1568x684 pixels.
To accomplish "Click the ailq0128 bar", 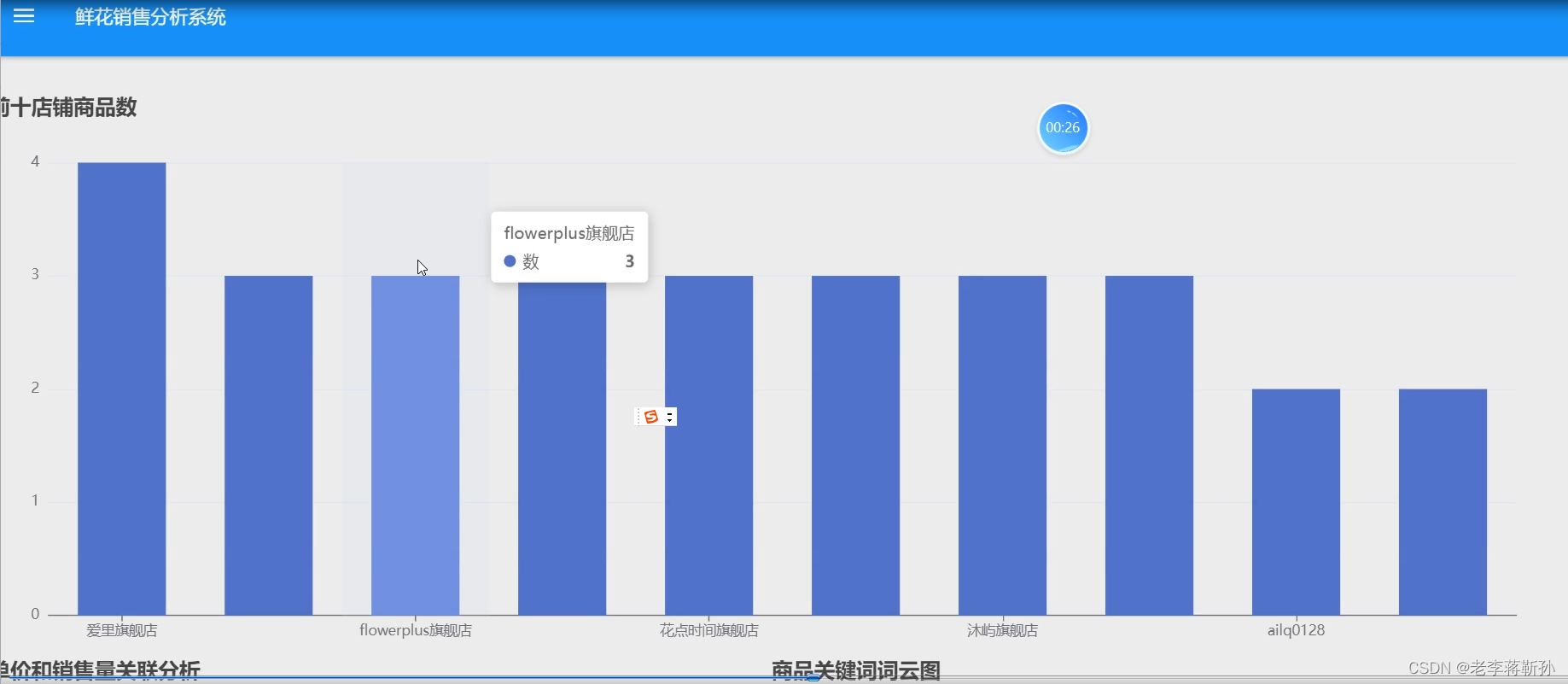I will pos(1297,502).
